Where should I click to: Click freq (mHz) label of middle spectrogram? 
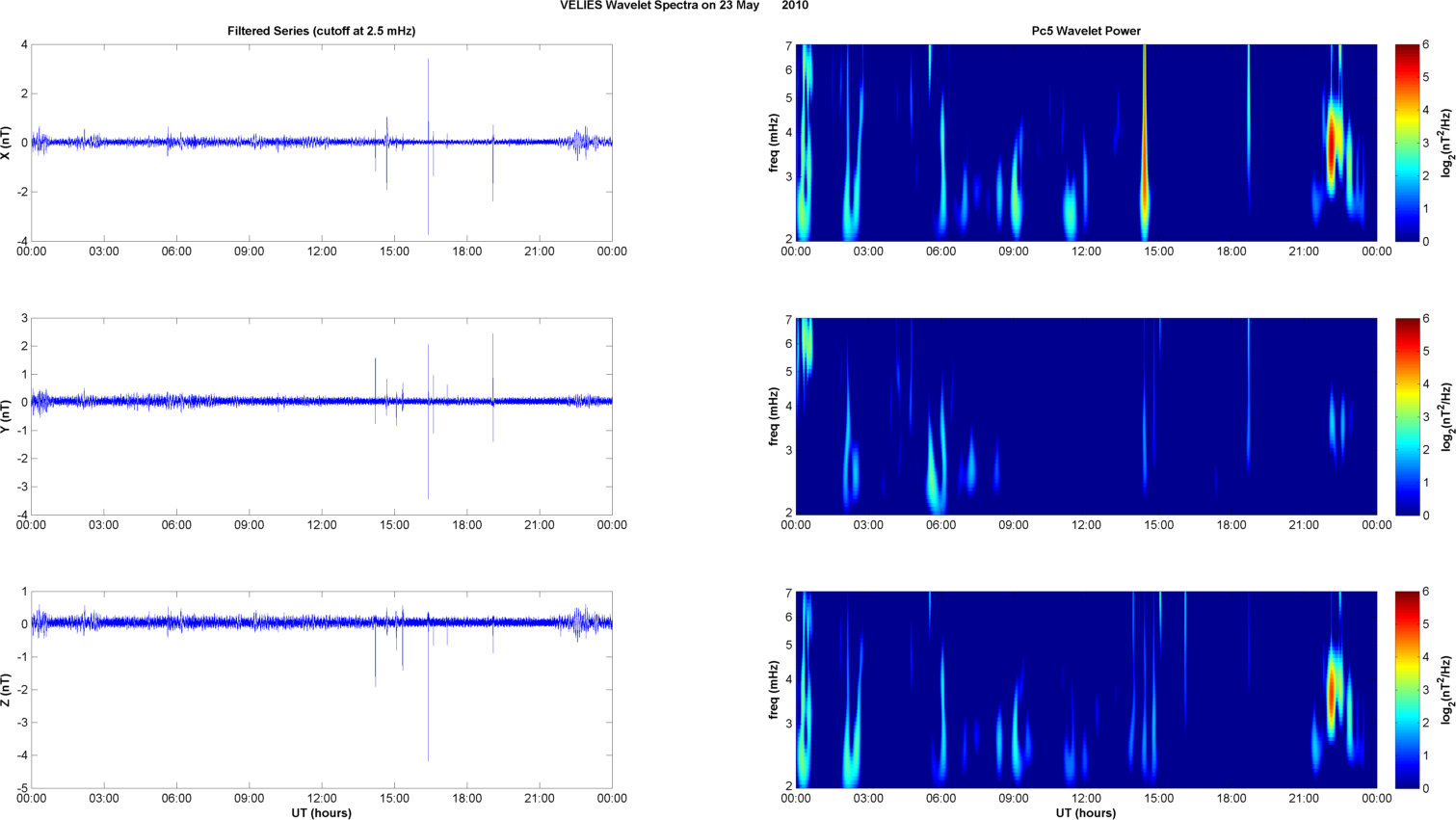(x=774, y=416)
